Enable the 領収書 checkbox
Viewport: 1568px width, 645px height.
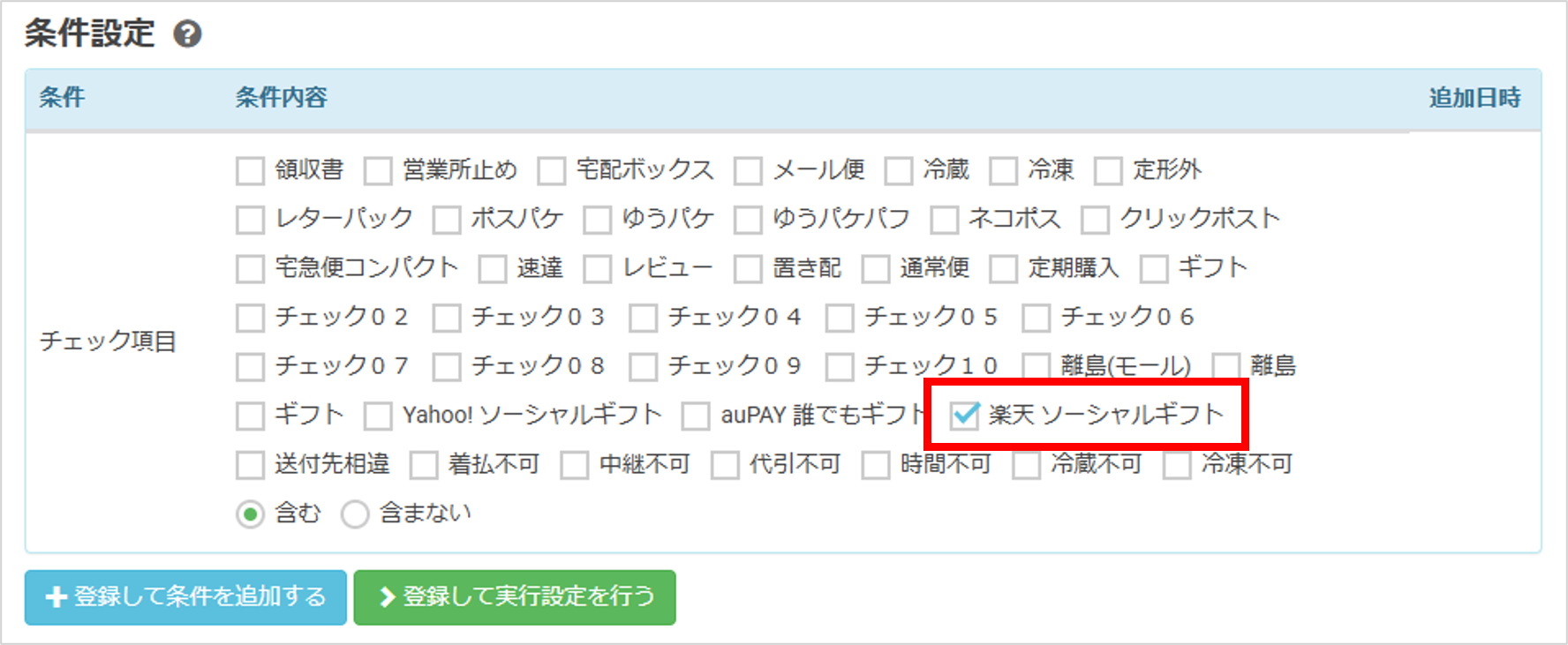click(250, 170)
